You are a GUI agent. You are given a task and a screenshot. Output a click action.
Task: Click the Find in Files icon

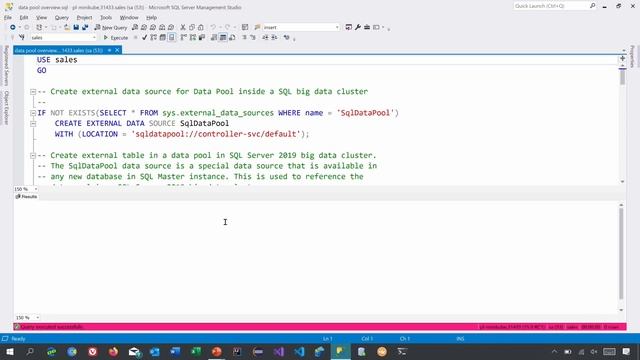pyautogui.click(x=257, y=27)
